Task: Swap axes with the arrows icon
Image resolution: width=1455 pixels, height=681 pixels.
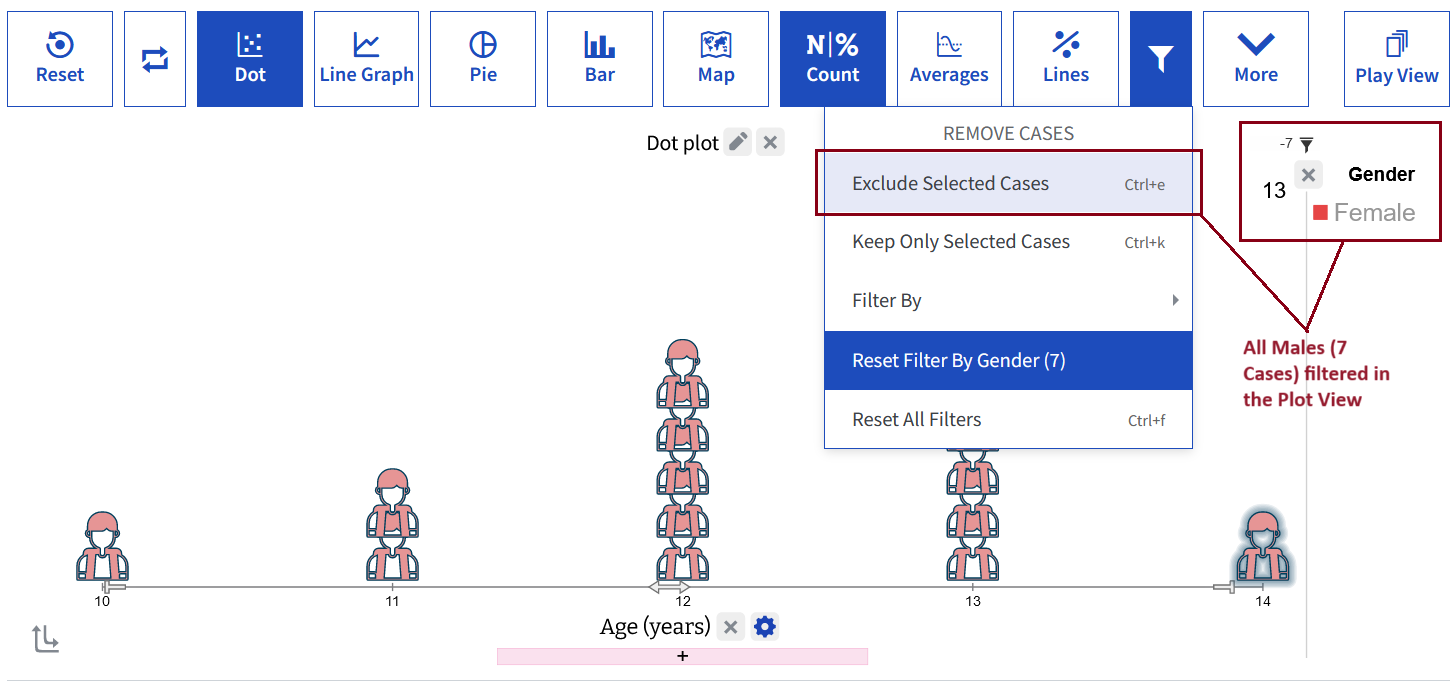Action: 155,59
